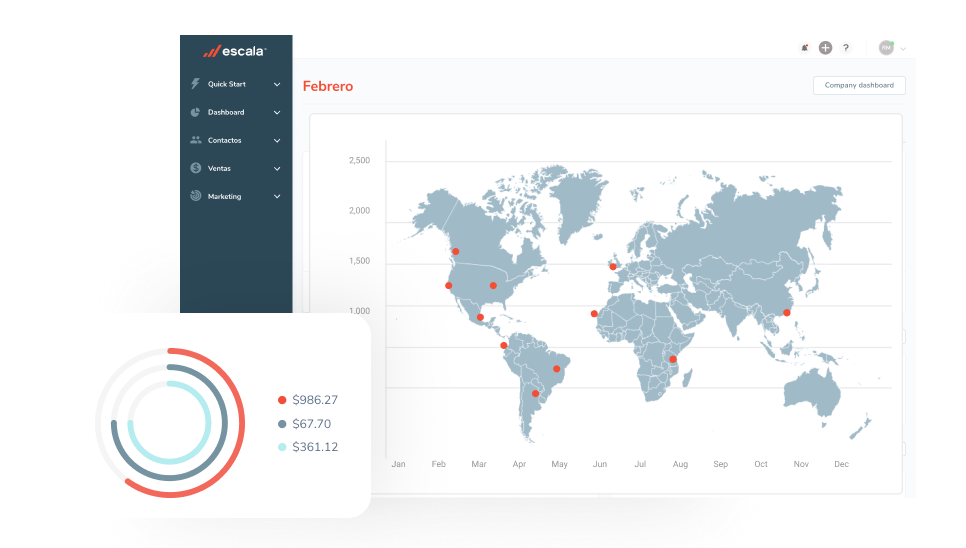Expand the Ventas chevron

(277, 169)
